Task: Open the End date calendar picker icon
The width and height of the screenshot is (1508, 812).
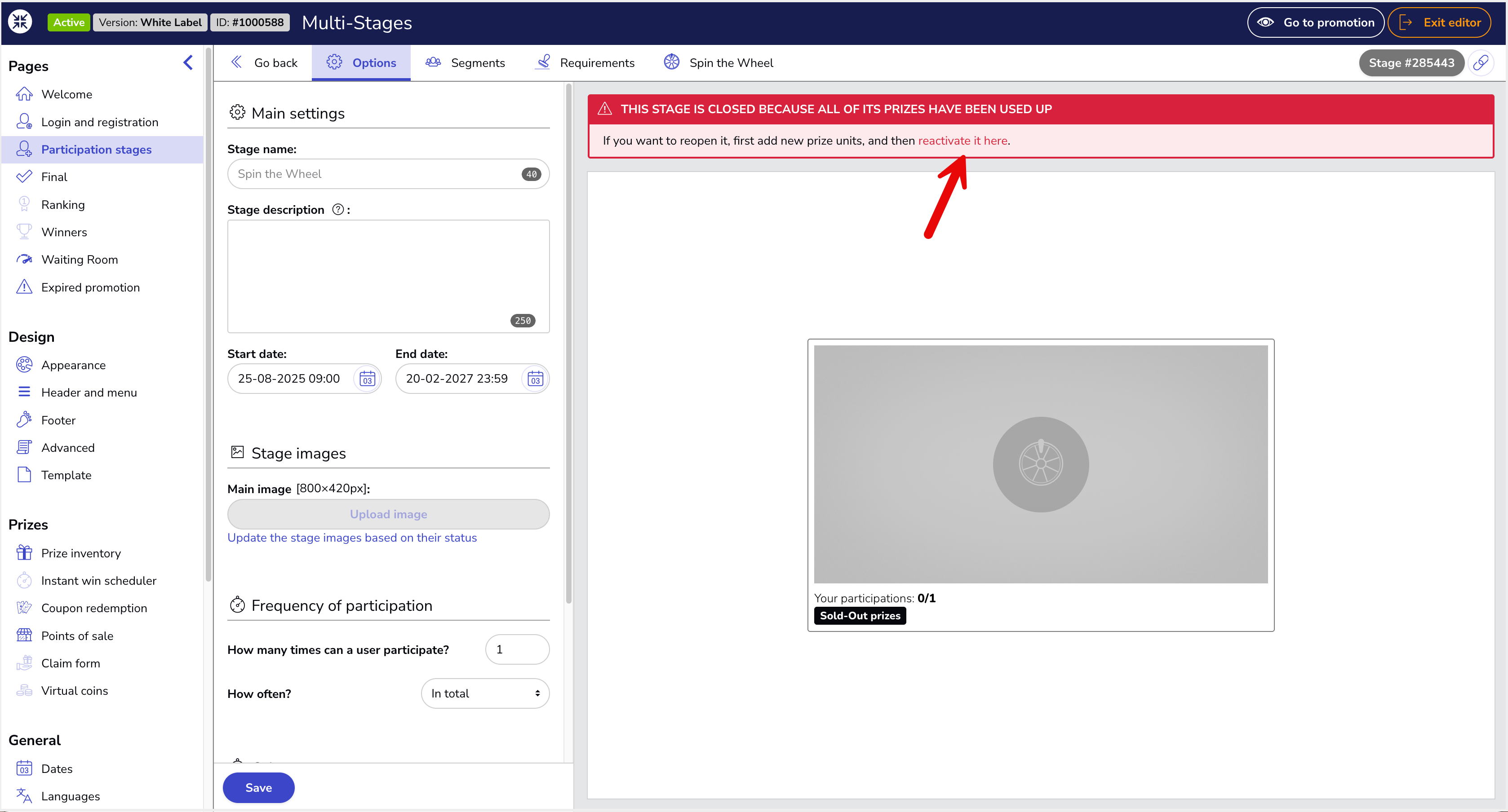Action: click(535, 379)
